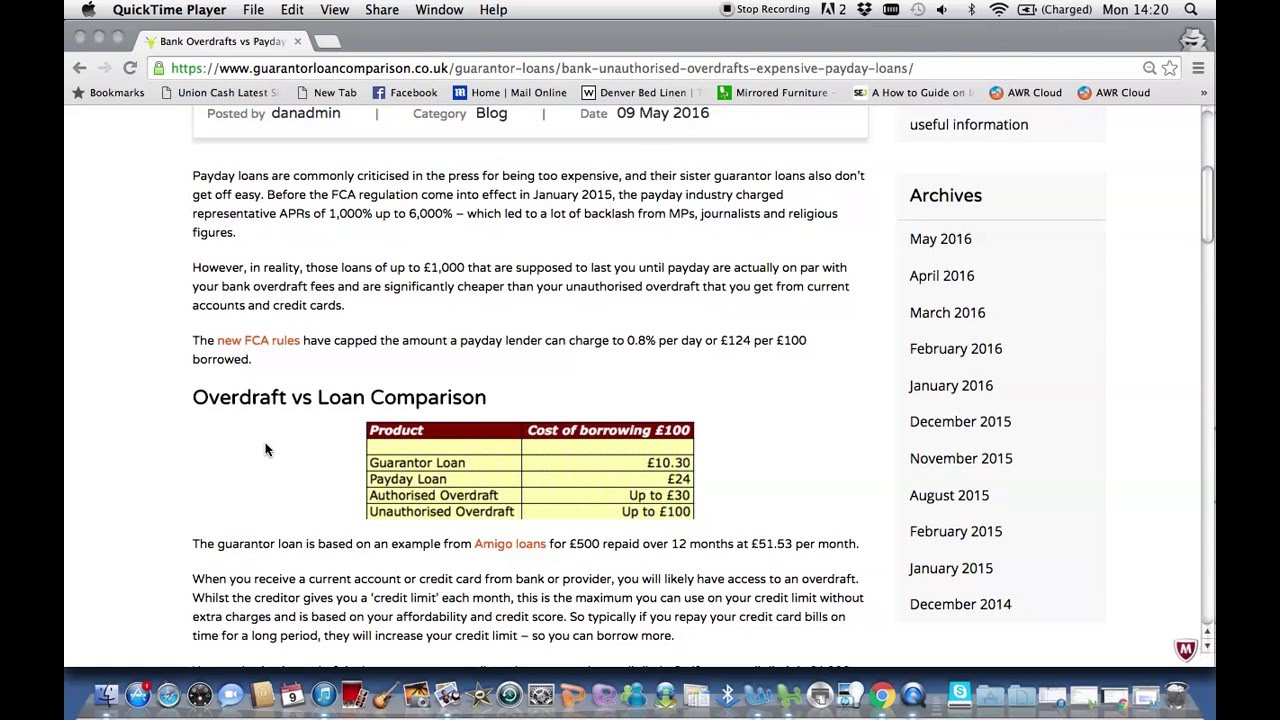Open the August 2015 archive

(949, 495)
